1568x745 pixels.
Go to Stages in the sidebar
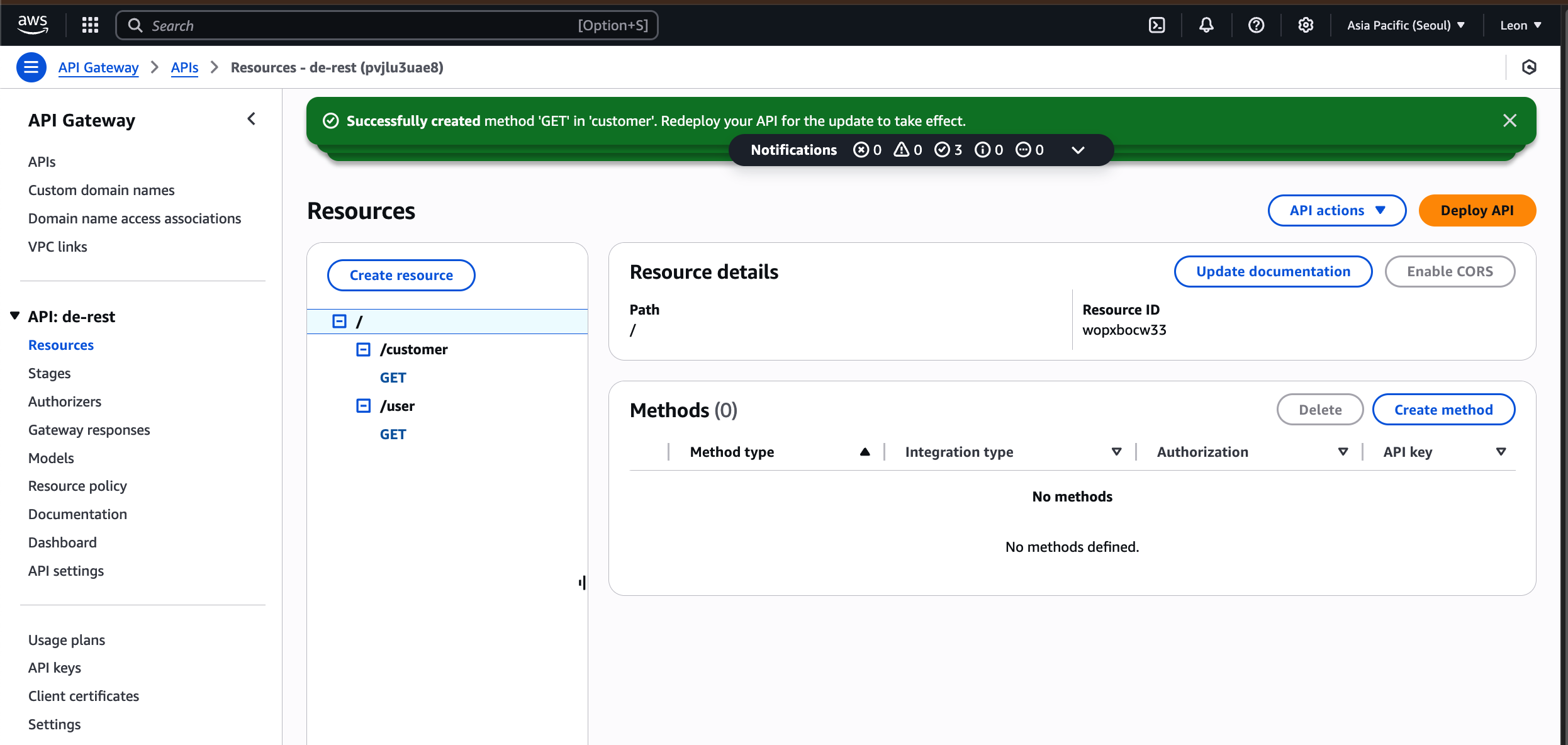[x=49, y=373]
